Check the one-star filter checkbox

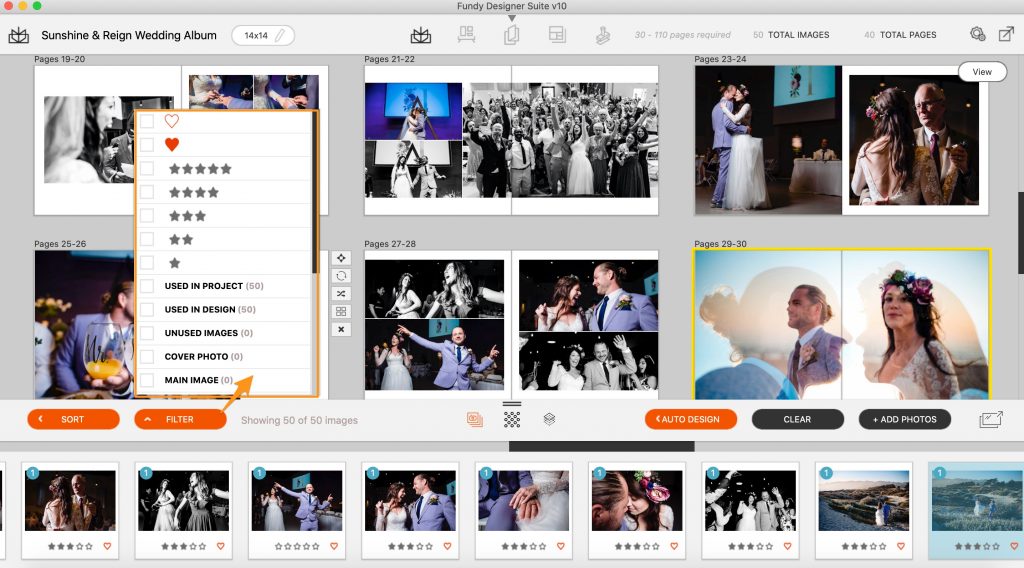point(147,262)
